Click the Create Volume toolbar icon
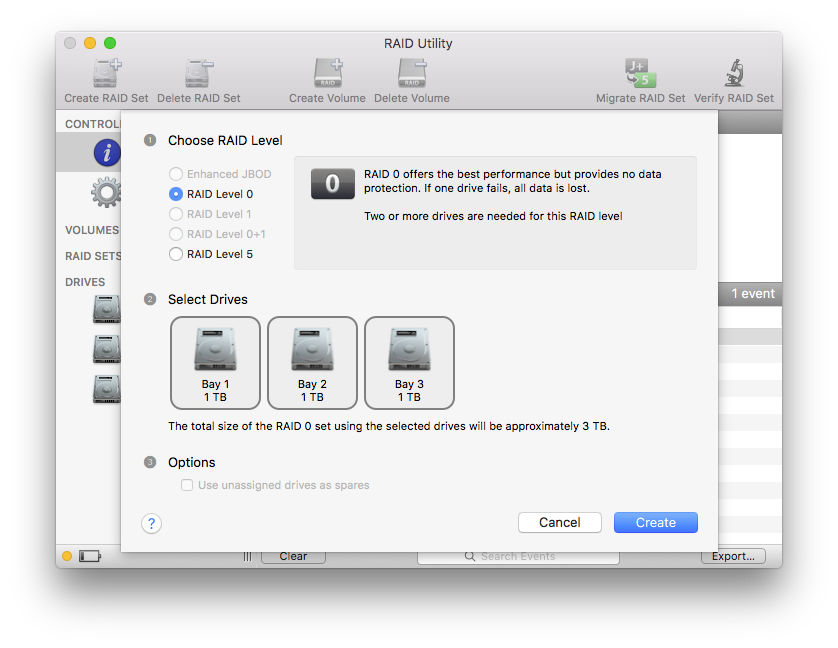The height and width of the screenshot is (648, 838). (327, 75)
